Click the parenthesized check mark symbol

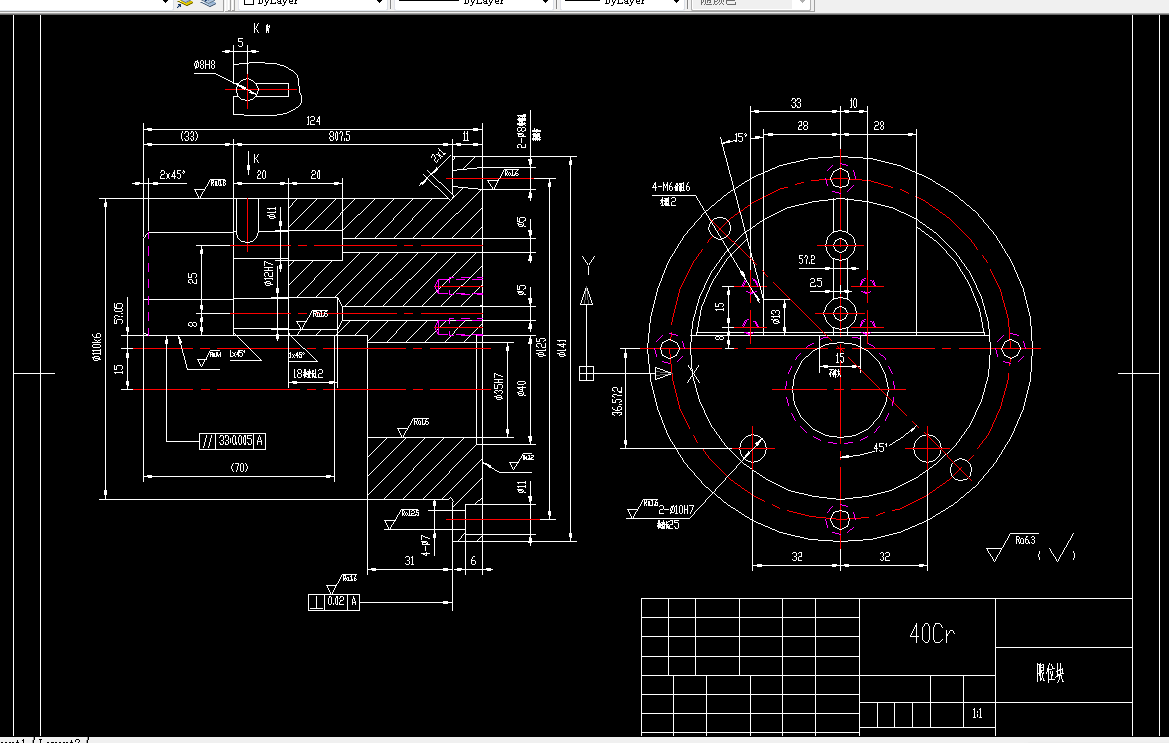pos(1057,549)
